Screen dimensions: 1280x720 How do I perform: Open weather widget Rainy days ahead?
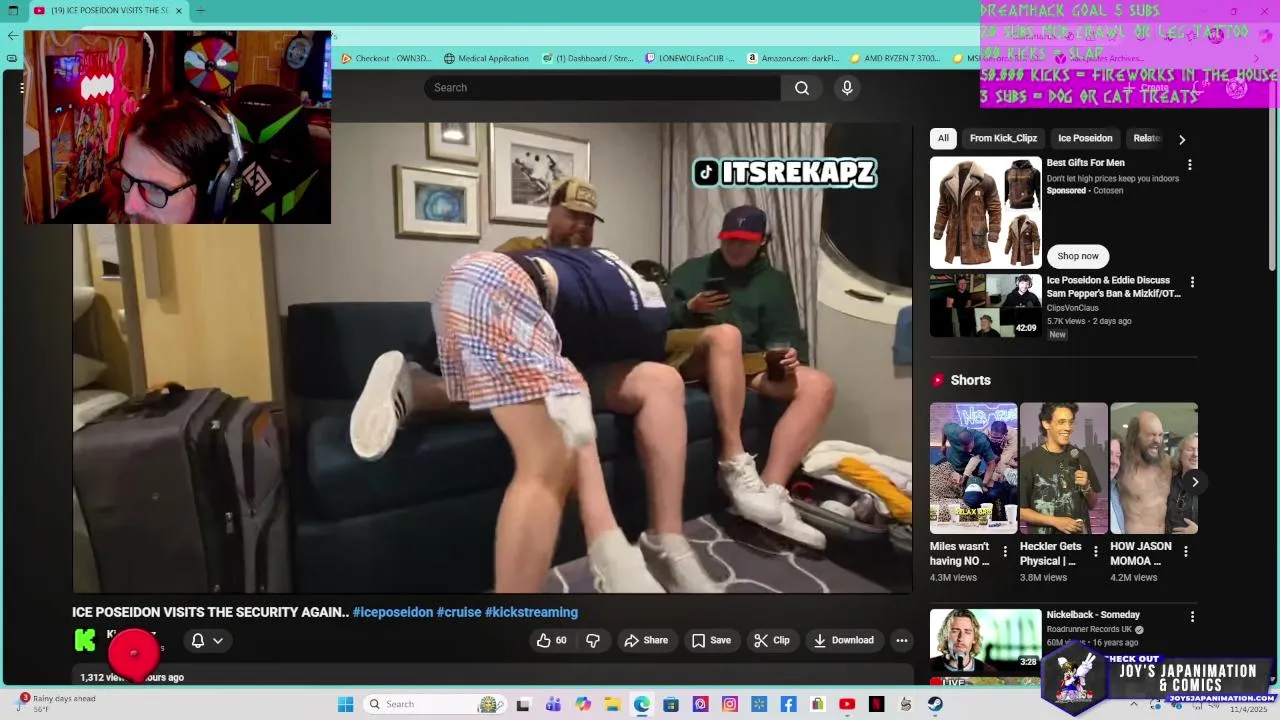tap(57, 704)
